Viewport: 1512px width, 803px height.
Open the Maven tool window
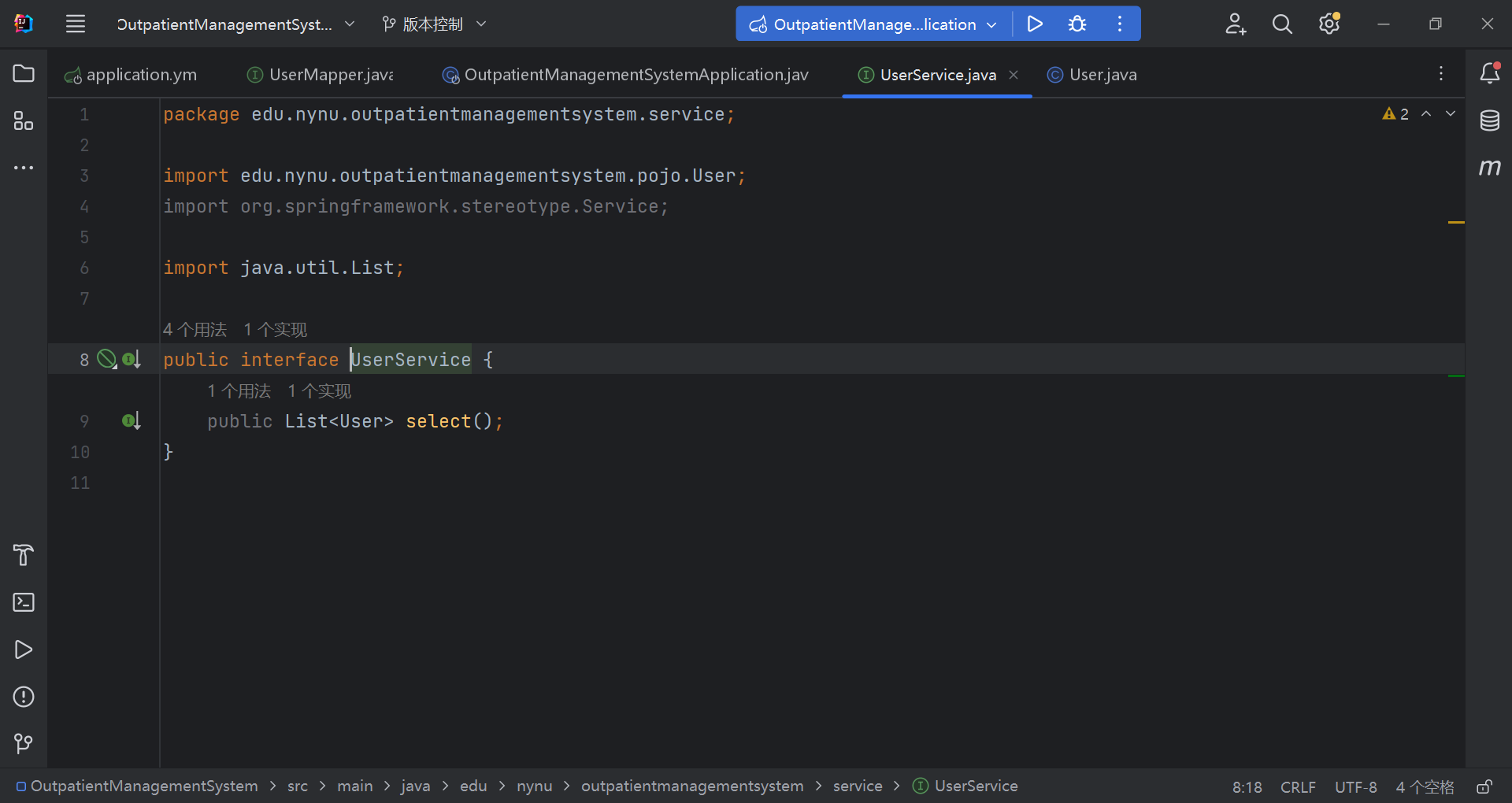[x=1490, y=167]
